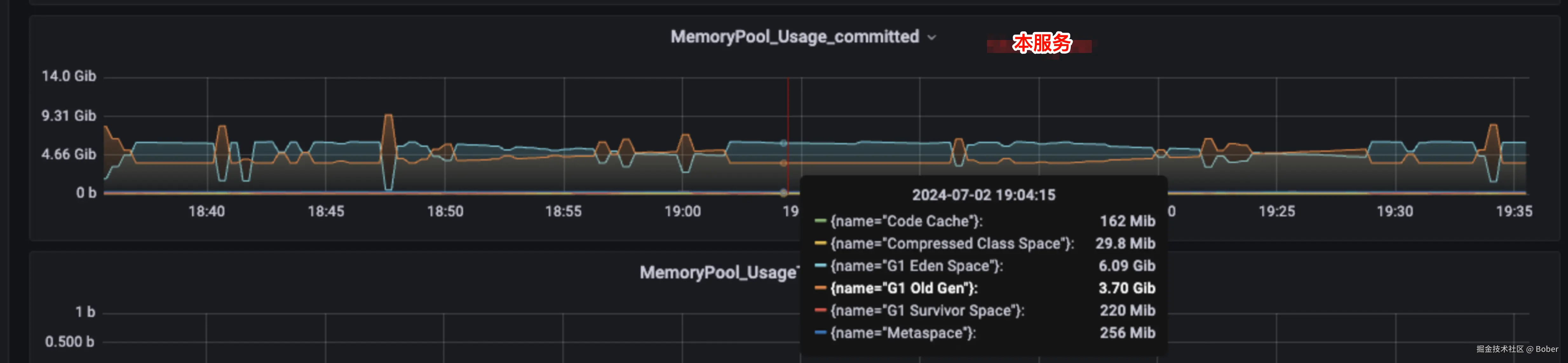
Task: Click the 19:00 time axis label
Action: (x=682, y=212)
